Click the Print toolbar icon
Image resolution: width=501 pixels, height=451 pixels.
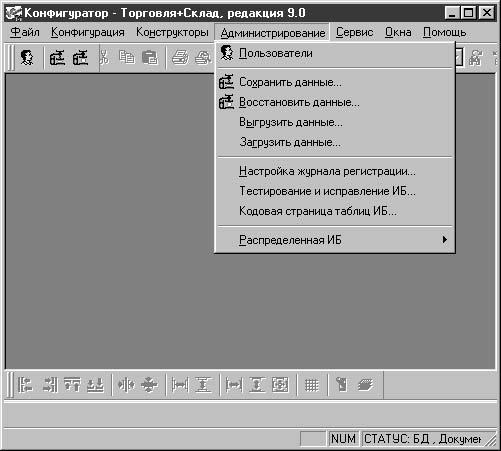pos(180,57)
